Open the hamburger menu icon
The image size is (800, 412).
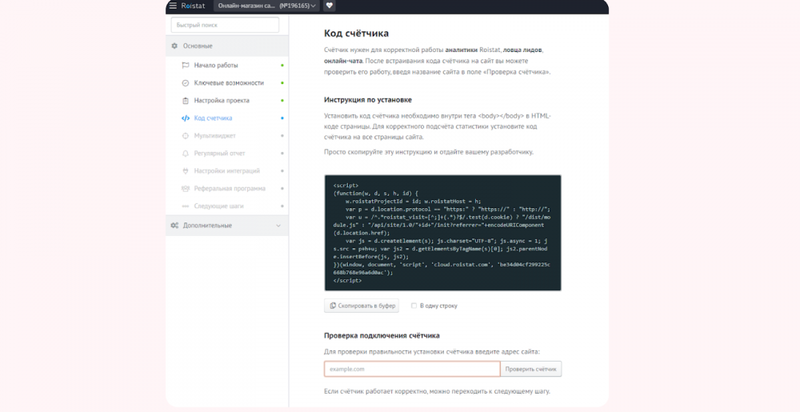click(x=172, y=6)
